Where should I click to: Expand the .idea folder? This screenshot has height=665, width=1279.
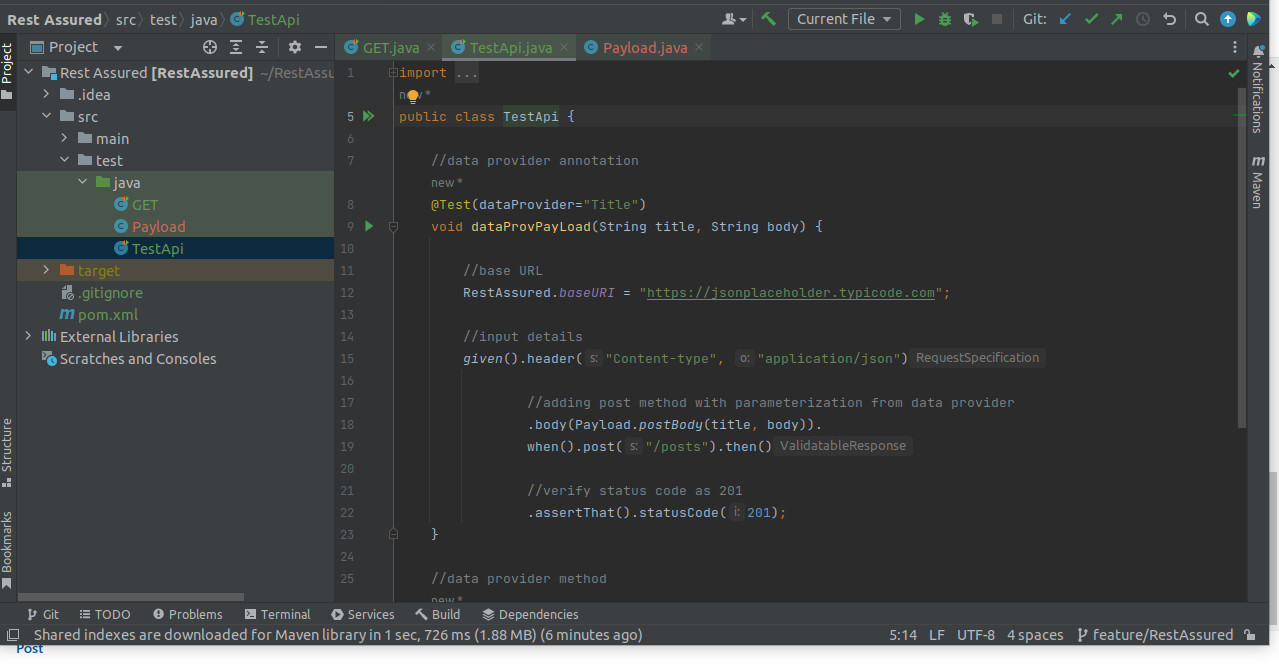[46, 94]
